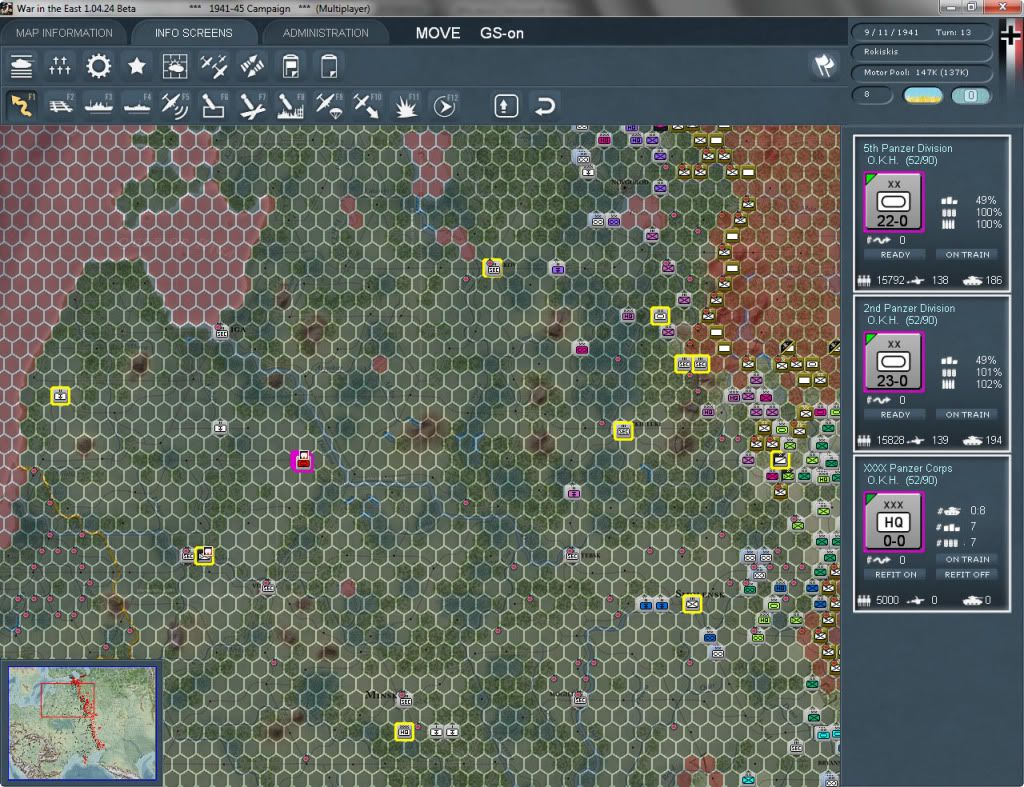
Task: Open the unit list tank-with-lines icon
Action: tap(22, 67)
